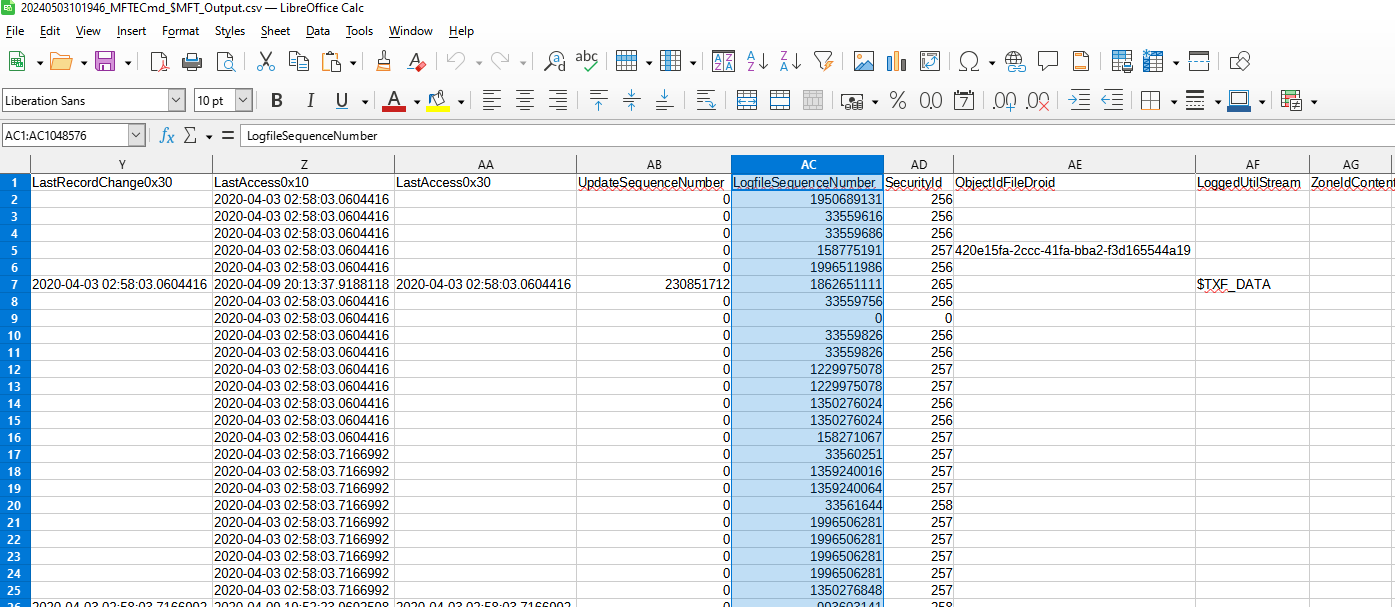1395x607 pixels.
Task: Open the Sheet menu
Action: point(275,31)
